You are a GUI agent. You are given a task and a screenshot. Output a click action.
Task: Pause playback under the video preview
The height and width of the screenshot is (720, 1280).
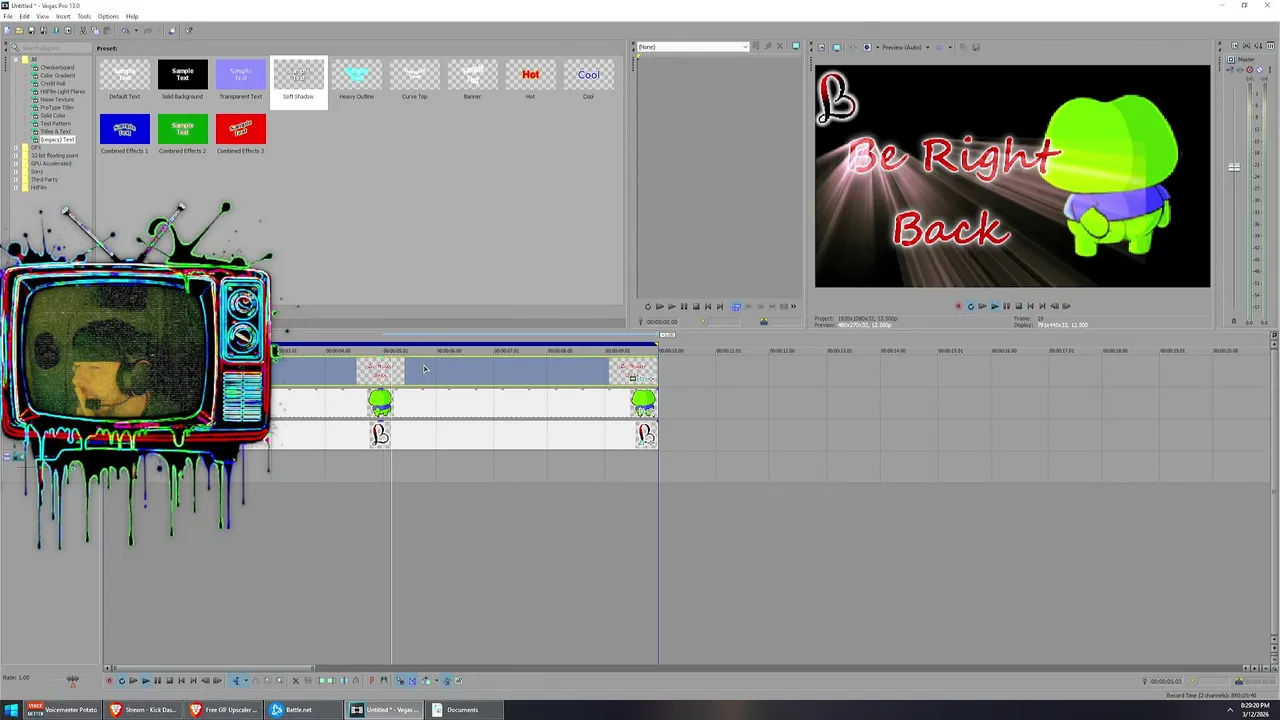(1006, 306)
